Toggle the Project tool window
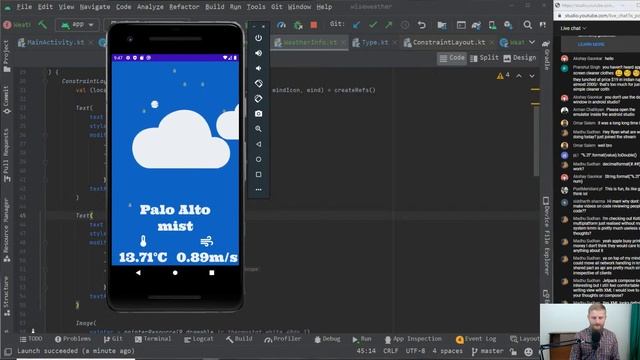 click(x=7, y=56)
